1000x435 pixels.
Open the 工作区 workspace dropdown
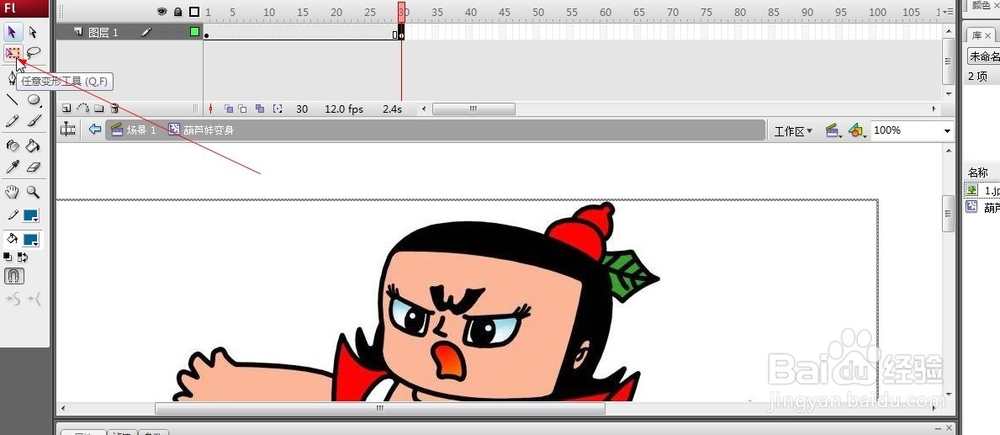pos(793,131)
